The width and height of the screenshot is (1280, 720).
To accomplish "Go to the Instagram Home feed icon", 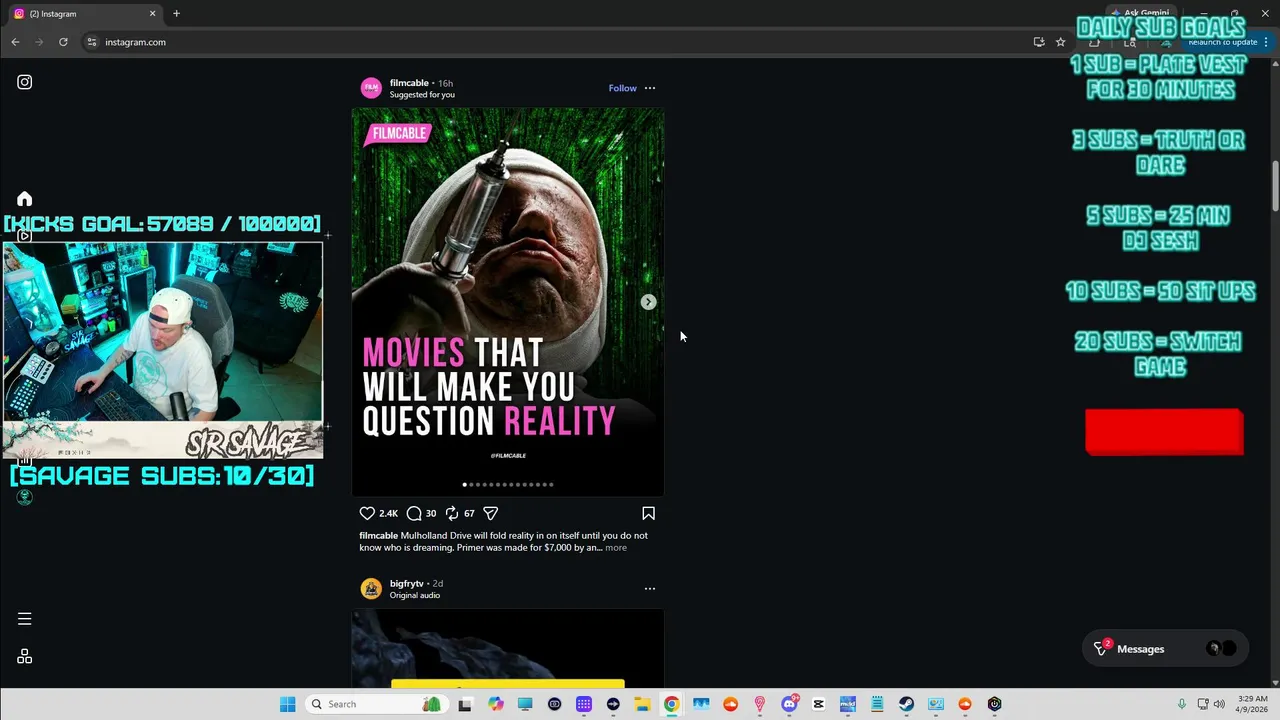I will (25, 199).
